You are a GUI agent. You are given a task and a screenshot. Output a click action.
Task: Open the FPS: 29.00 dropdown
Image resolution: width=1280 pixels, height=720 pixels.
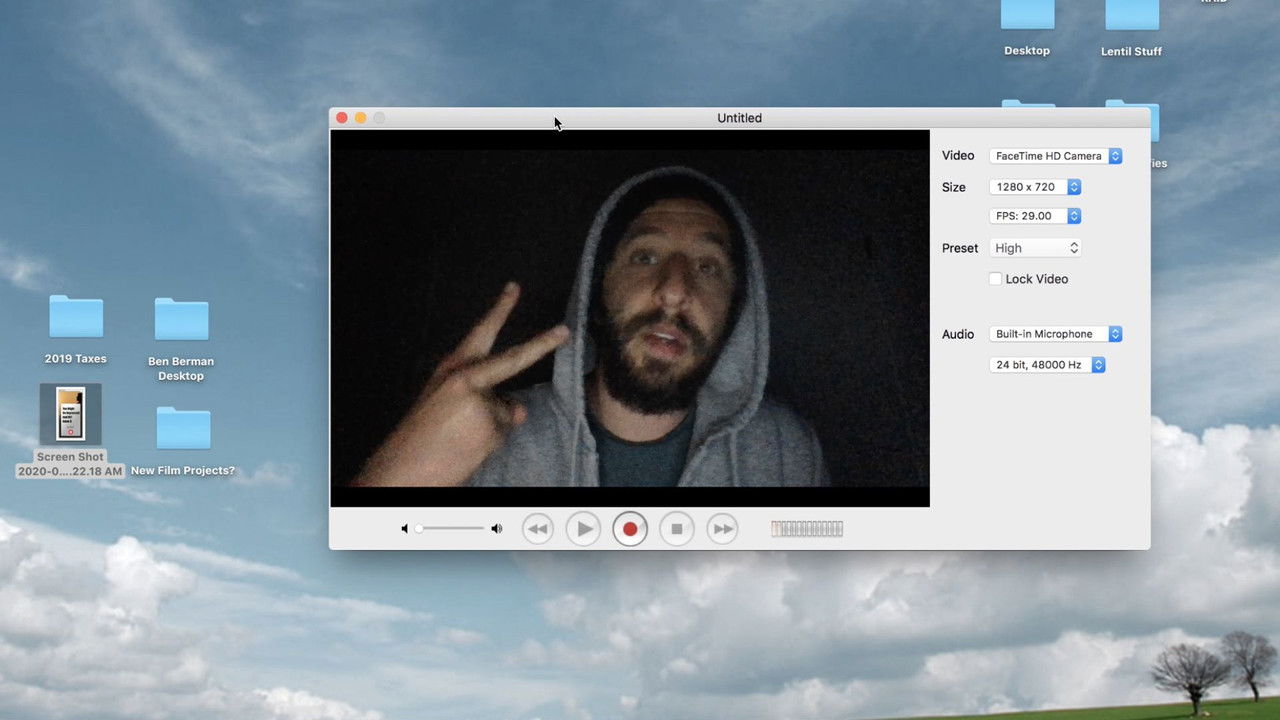tap(1035, 216)
